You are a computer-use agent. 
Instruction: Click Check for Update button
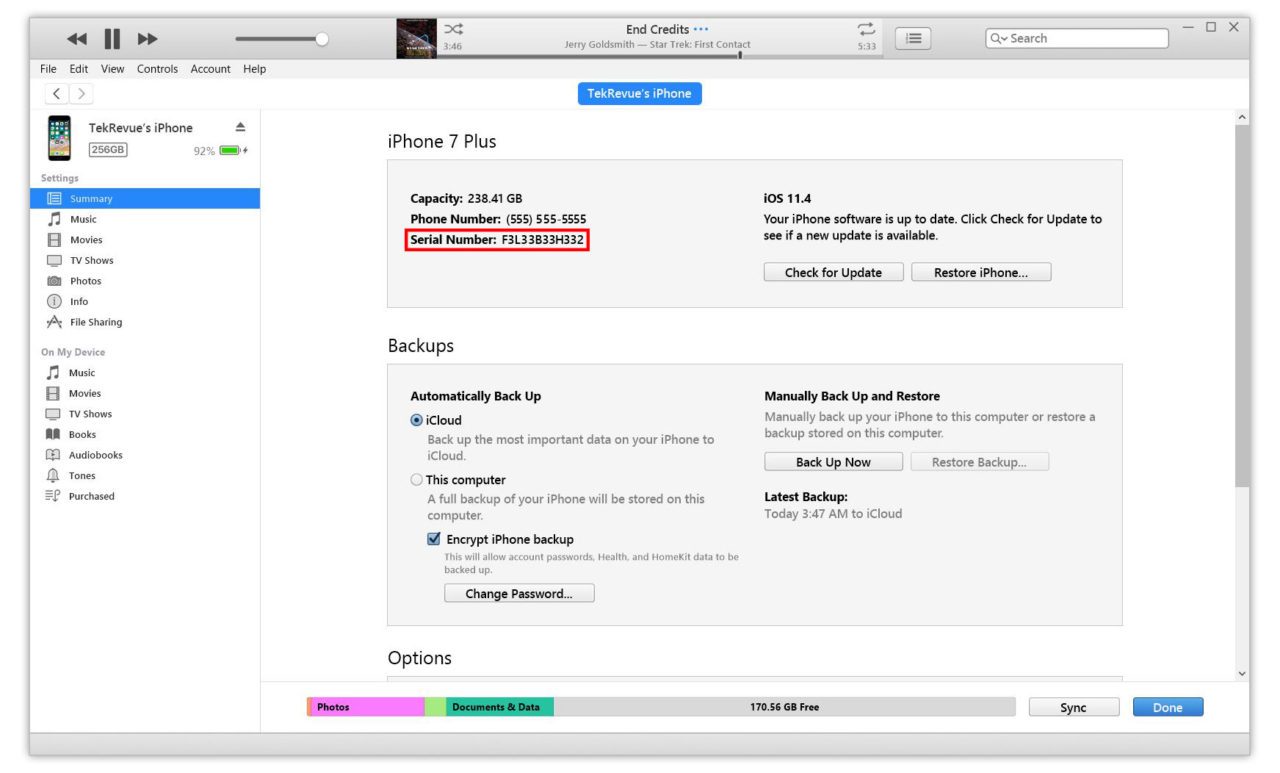click(x=833, y=272)
